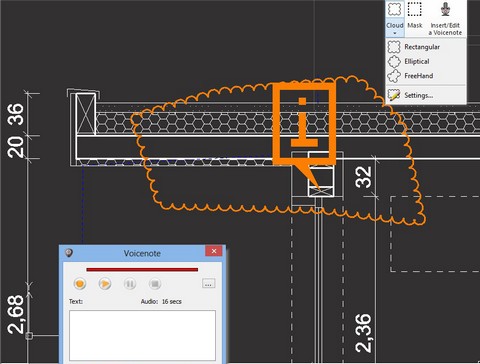
Task: Select the Mask tool icon
Action: [x=415, y=9]
